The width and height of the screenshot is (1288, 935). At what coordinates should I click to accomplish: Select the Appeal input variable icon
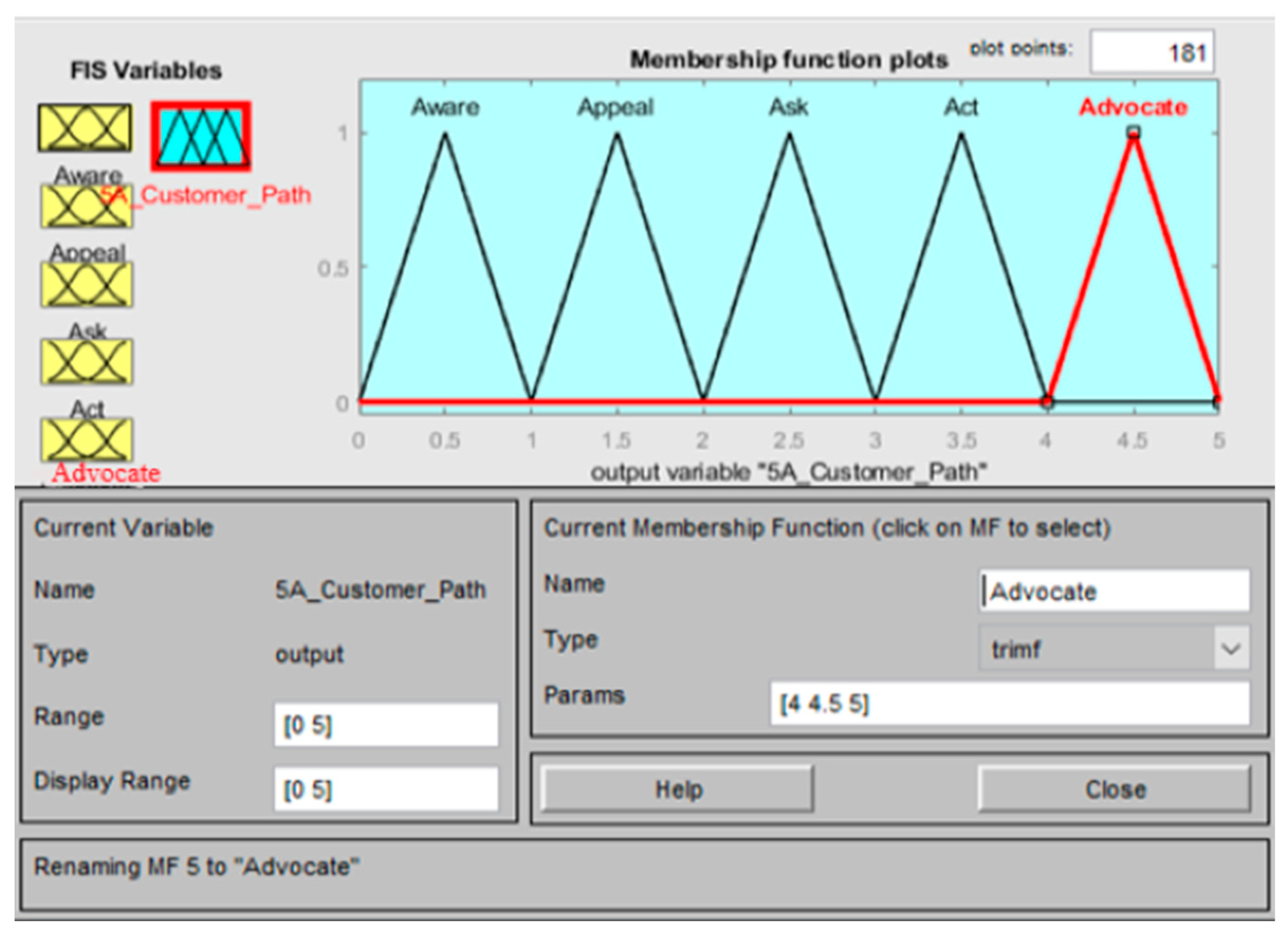(x=86, y=206)
